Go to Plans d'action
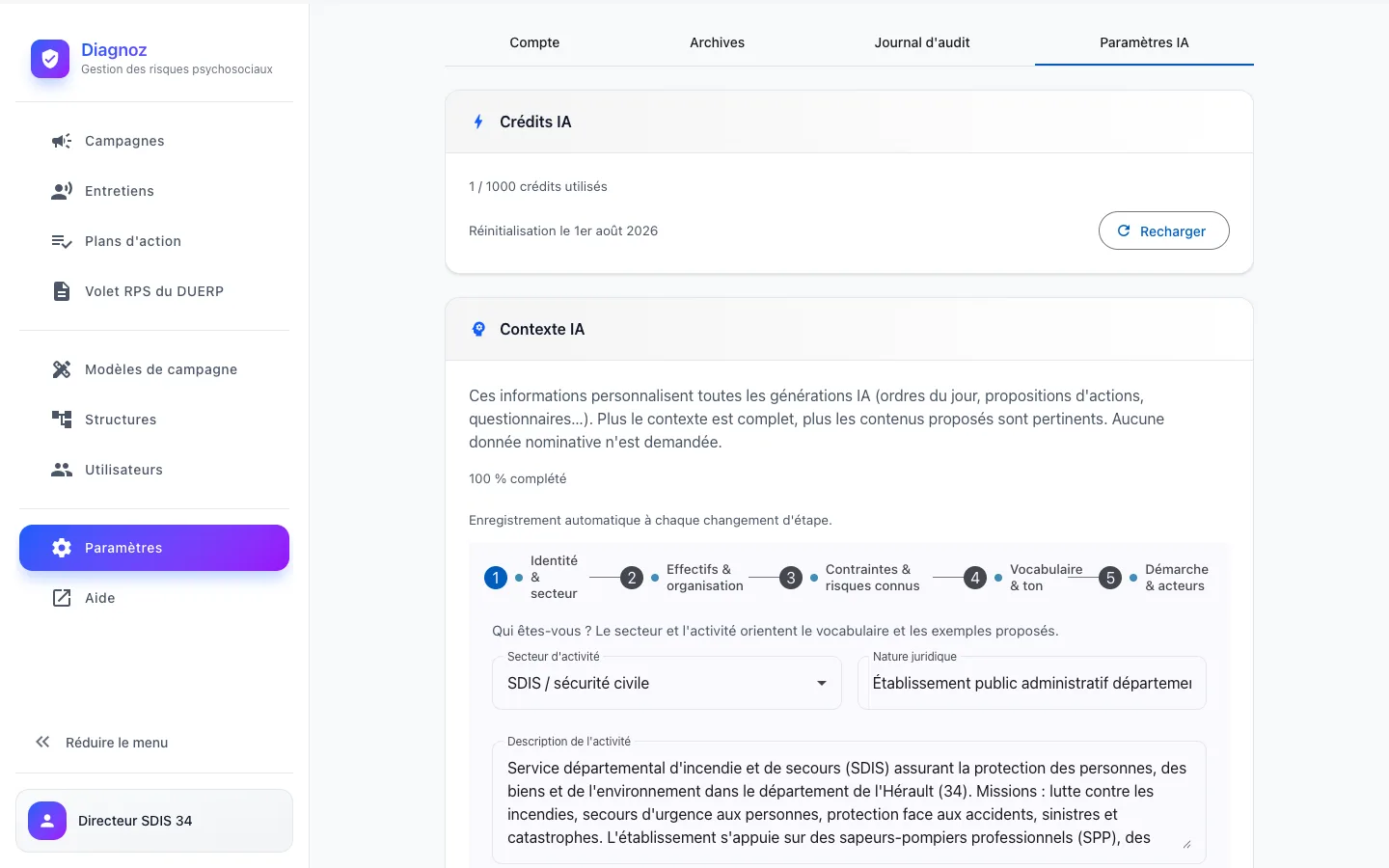The image size is (1389, 868). [x=154, y=241]
